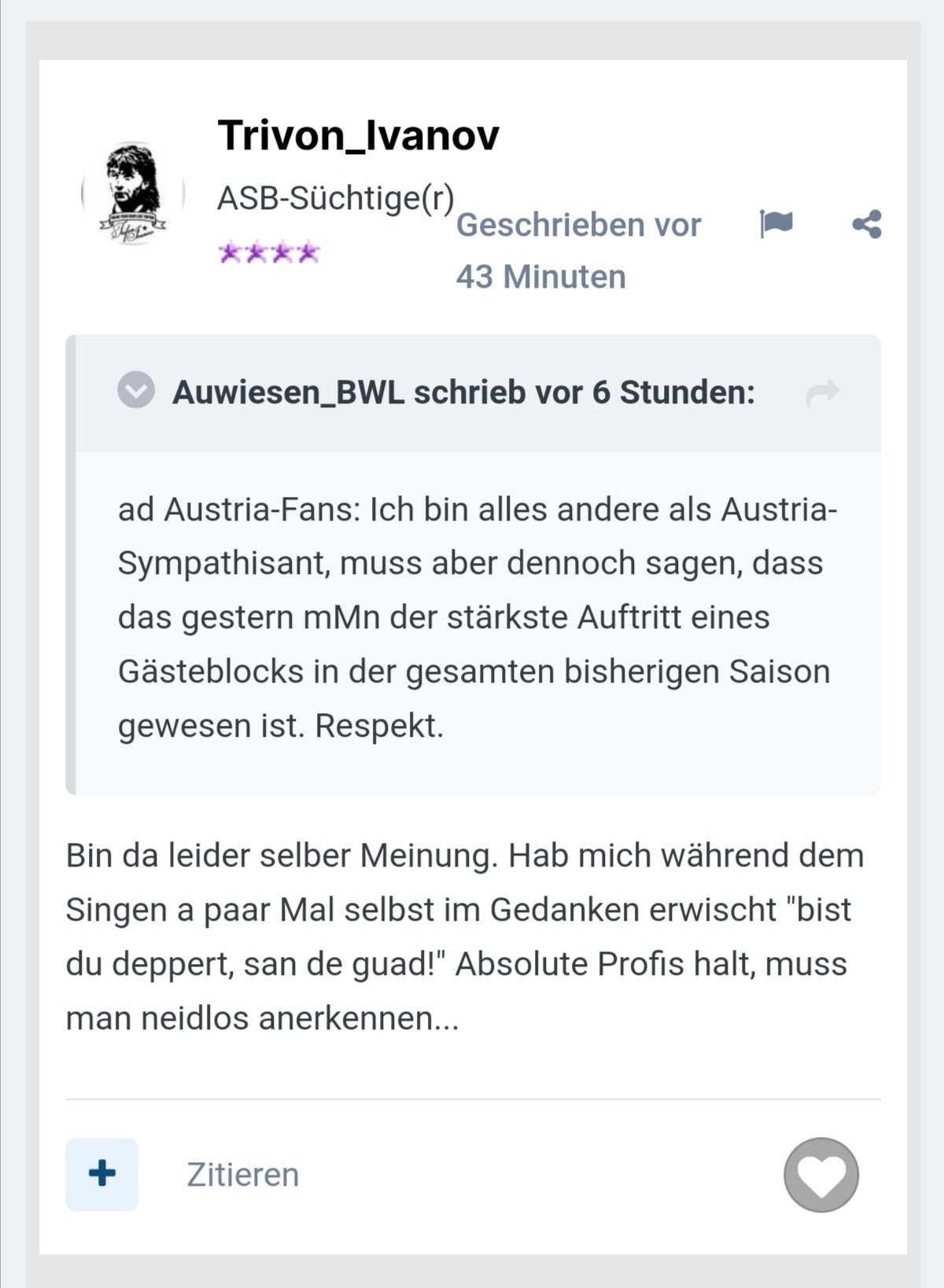Click the Zitieren link
This screenshot has width=944, height=1288.
[x=242, y=1175]
